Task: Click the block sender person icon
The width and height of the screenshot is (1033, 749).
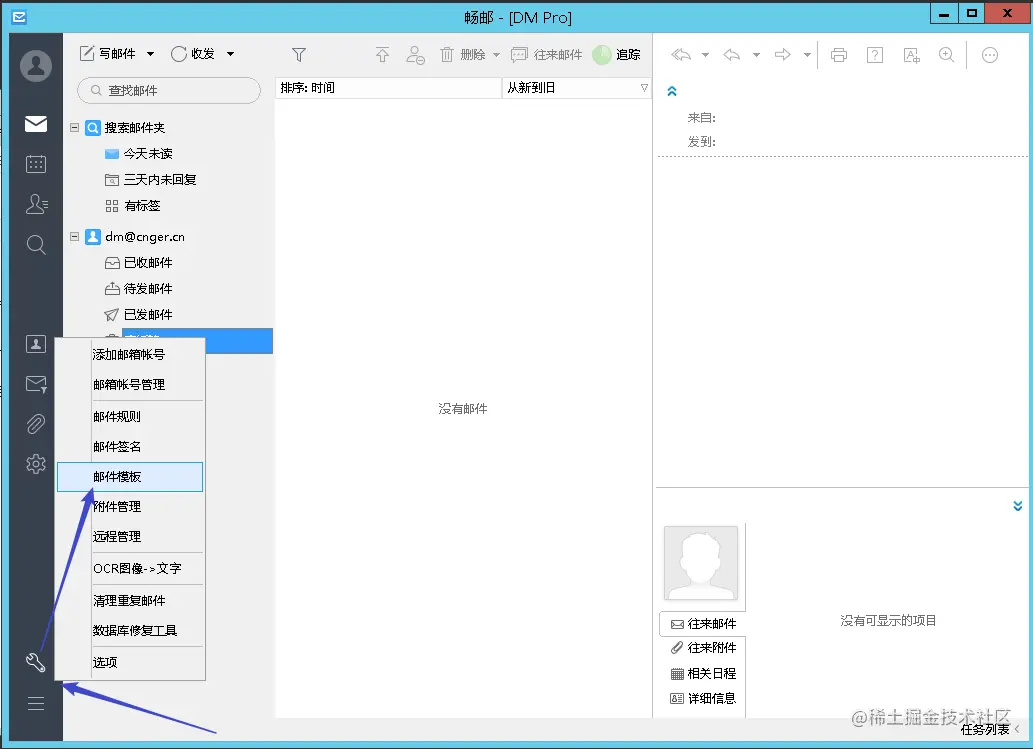Action: point(415,55)
